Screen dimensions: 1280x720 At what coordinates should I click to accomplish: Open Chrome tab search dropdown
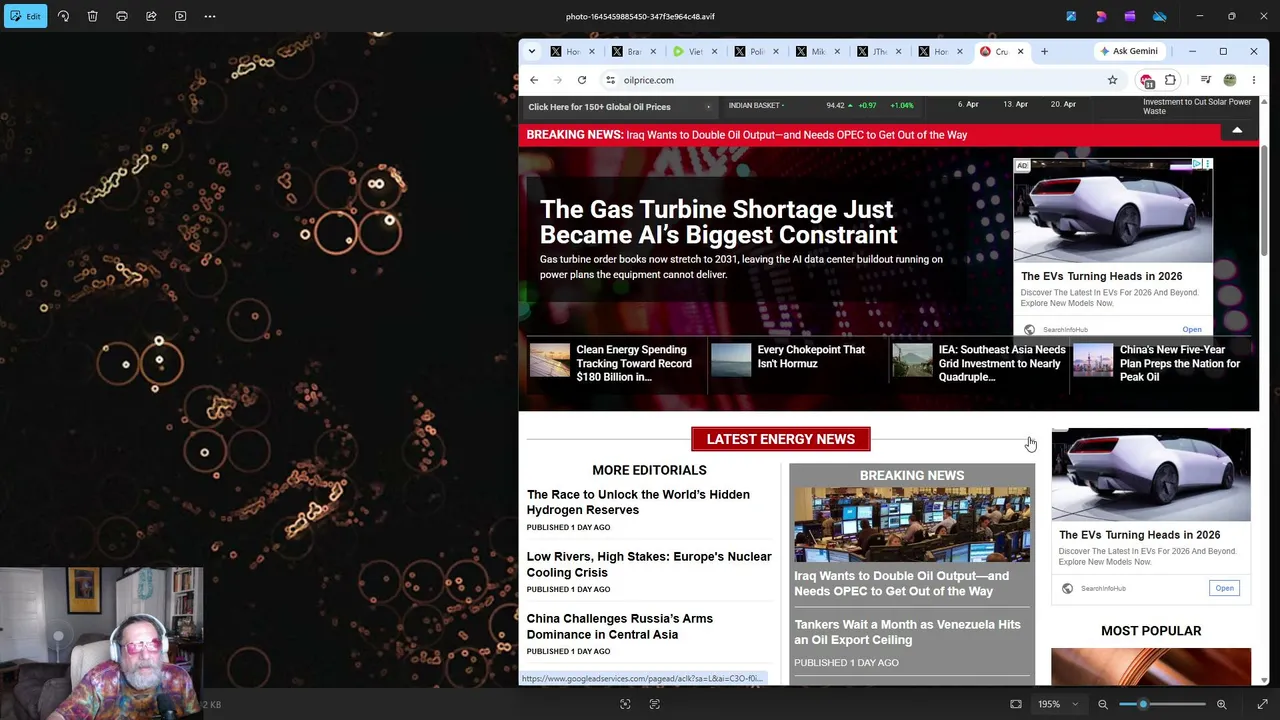pyautogui.click(x=532, y=51)
